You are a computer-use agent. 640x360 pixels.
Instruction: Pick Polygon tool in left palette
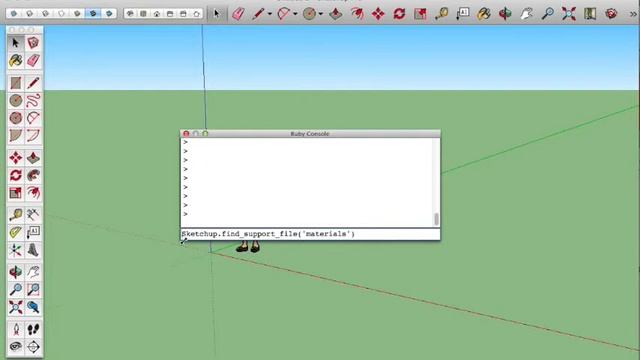[x=16, y=118]
